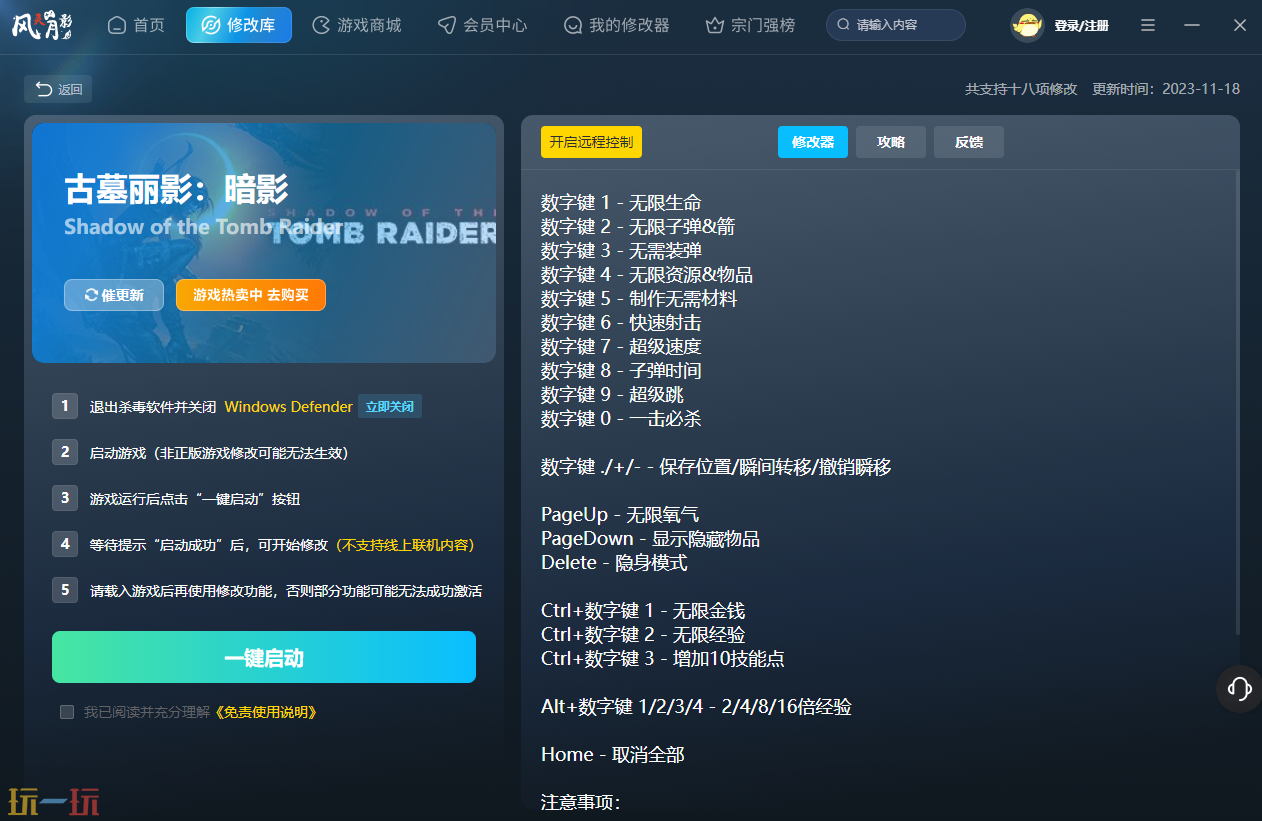Go to 会员中心 member center
1262x821 pixels.
(x=482, y=25)
